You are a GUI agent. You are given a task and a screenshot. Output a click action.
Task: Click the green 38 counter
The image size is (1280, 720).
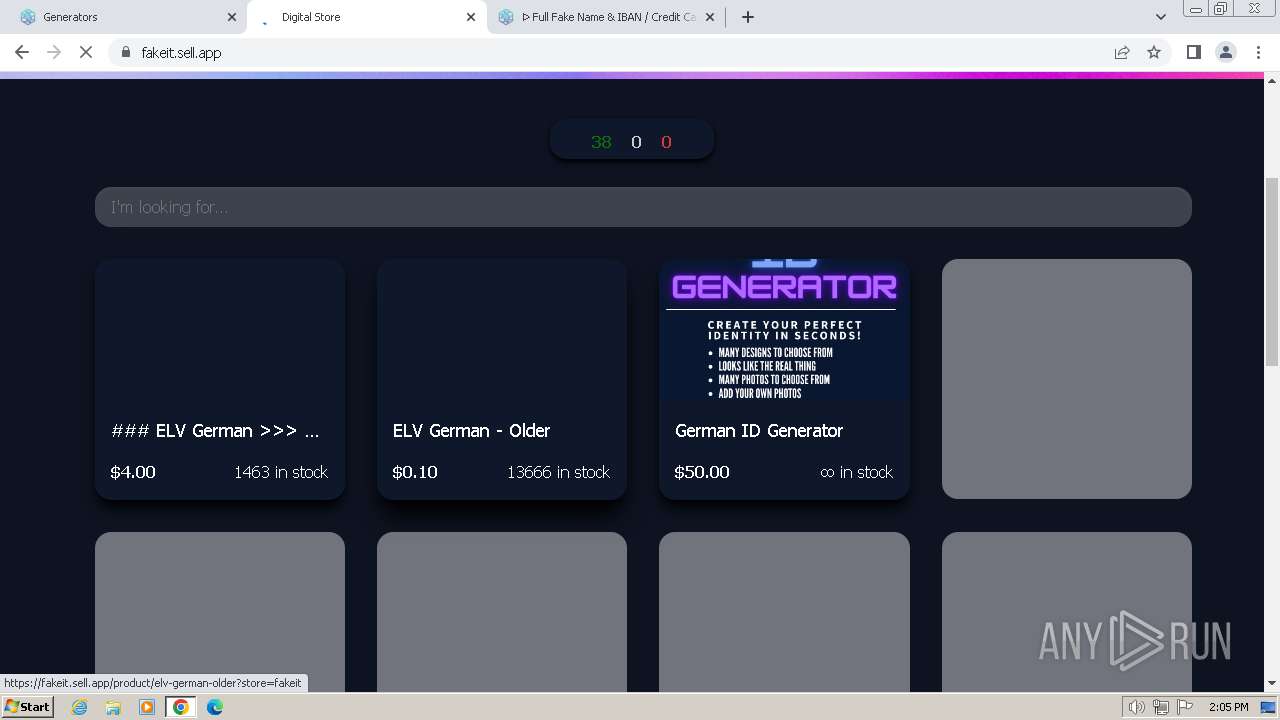601,142
